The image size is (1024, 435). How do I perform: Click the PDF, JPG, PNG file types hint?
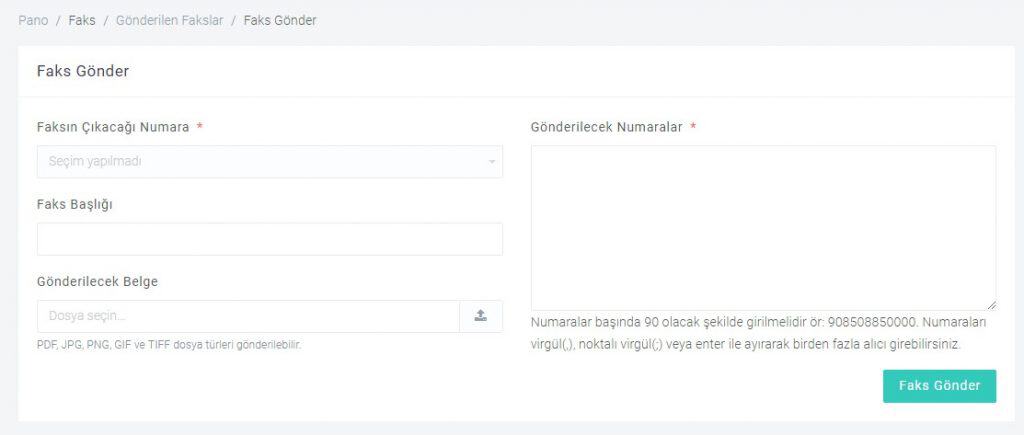point(169,345)
